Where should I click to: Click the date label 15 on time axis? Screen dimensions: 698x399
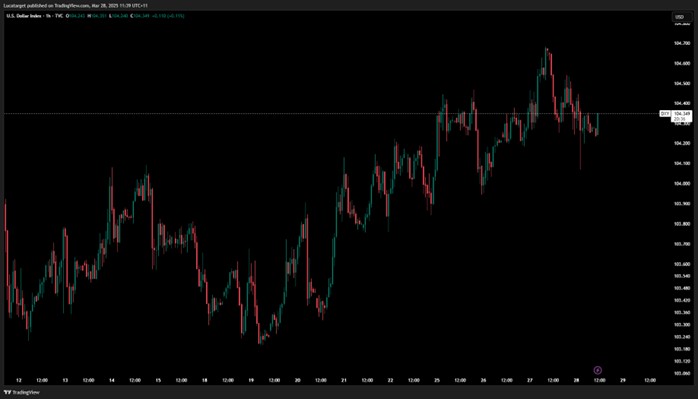pos(158,381)
